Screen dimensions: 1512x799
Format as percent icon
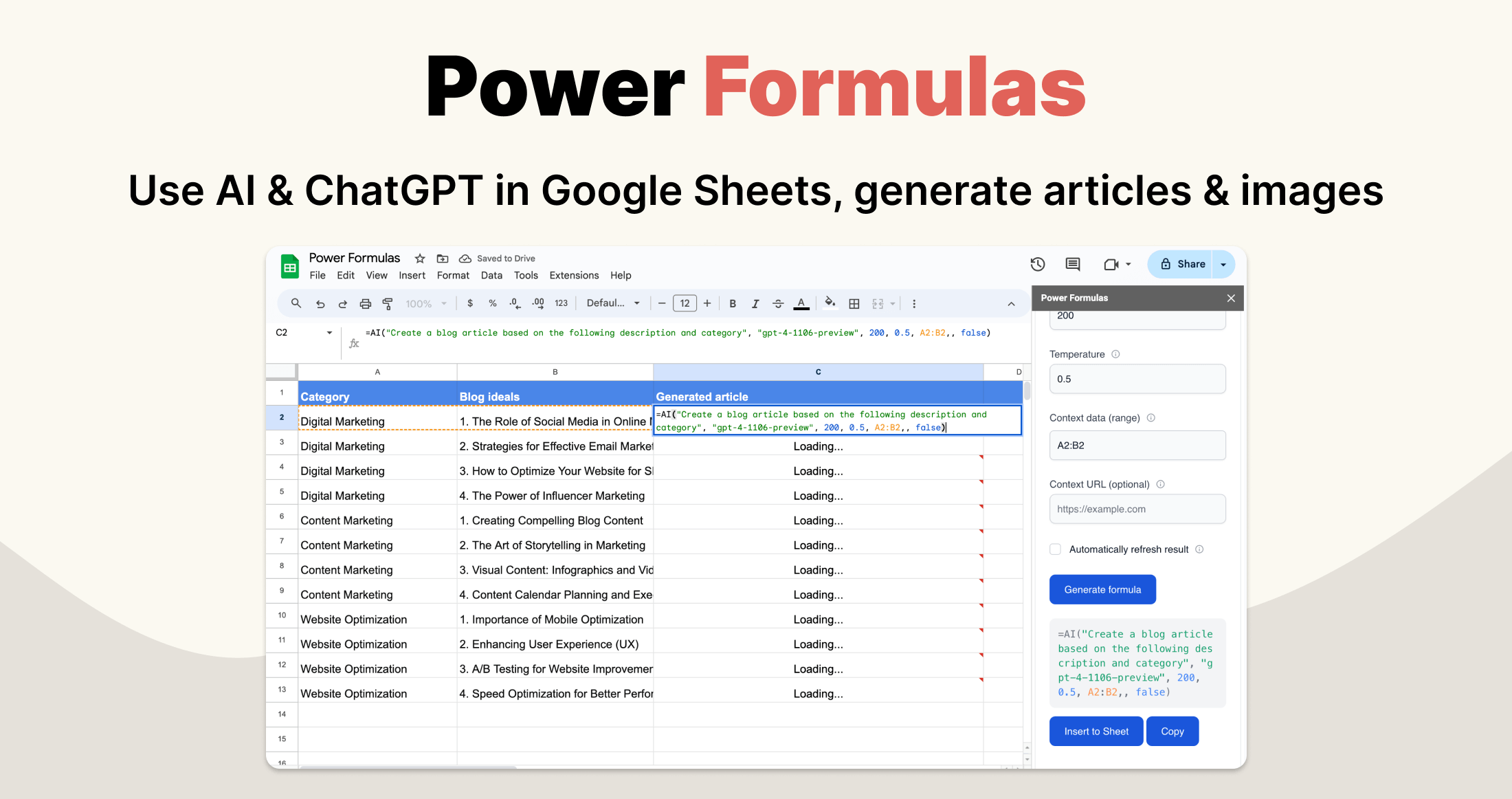[493, 303]
